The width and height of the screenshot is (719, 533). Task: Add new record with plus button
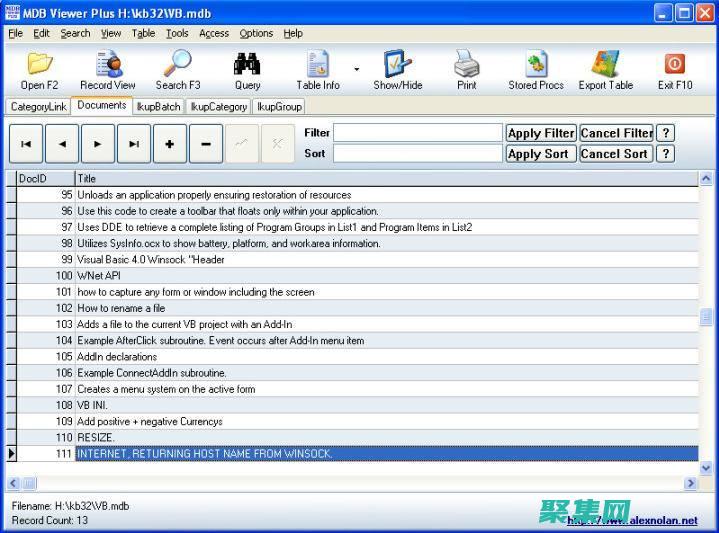[169, 144]
